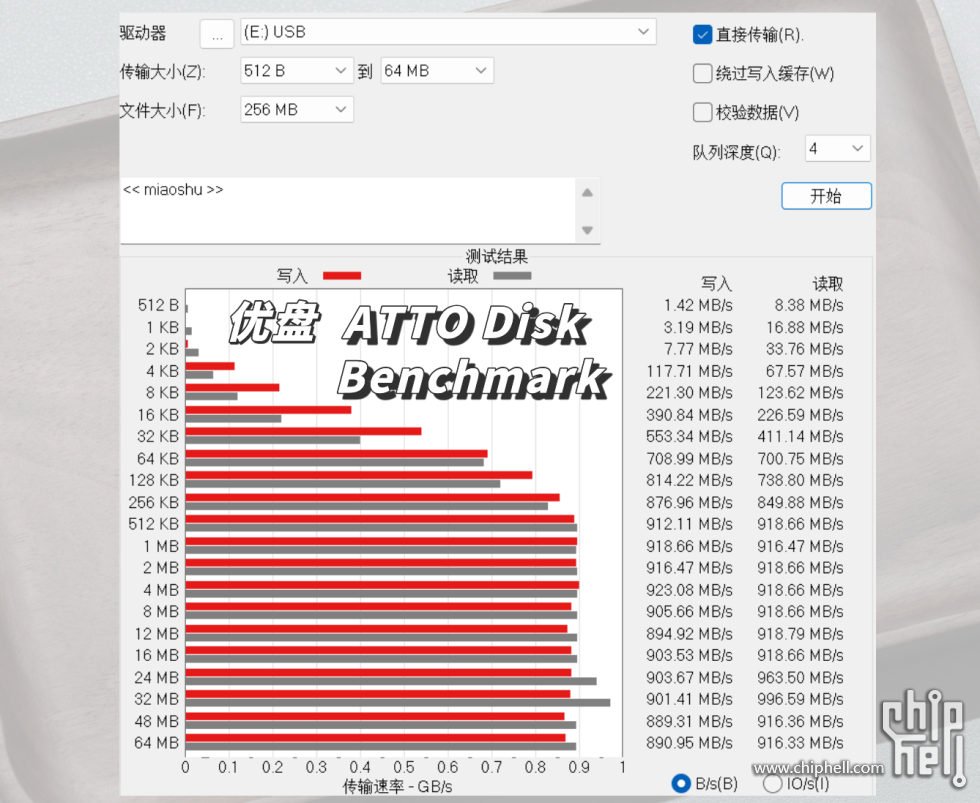The width and height of the screenshot is (980, 803).
Task: Uncheck the 直接传输(R) checkbox
Action: click(702, 34)
